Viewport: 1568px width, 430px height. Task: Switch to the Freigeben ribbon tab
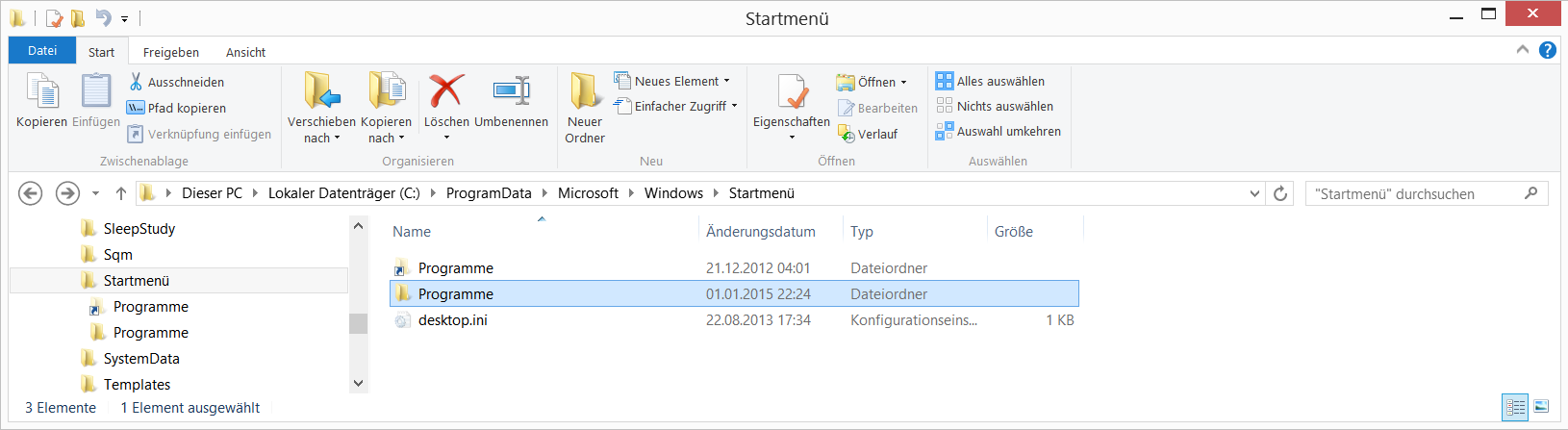(x=171, y=52)
